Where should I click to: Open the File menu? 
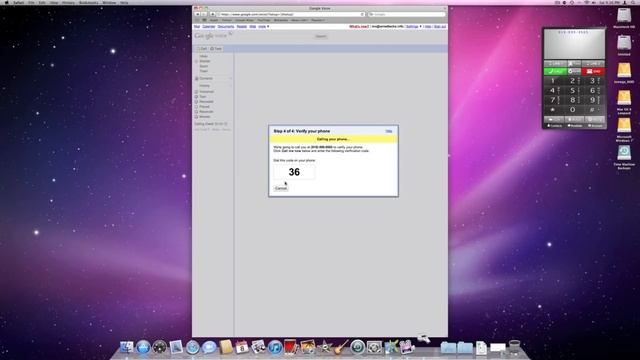(x=31, y=2)
